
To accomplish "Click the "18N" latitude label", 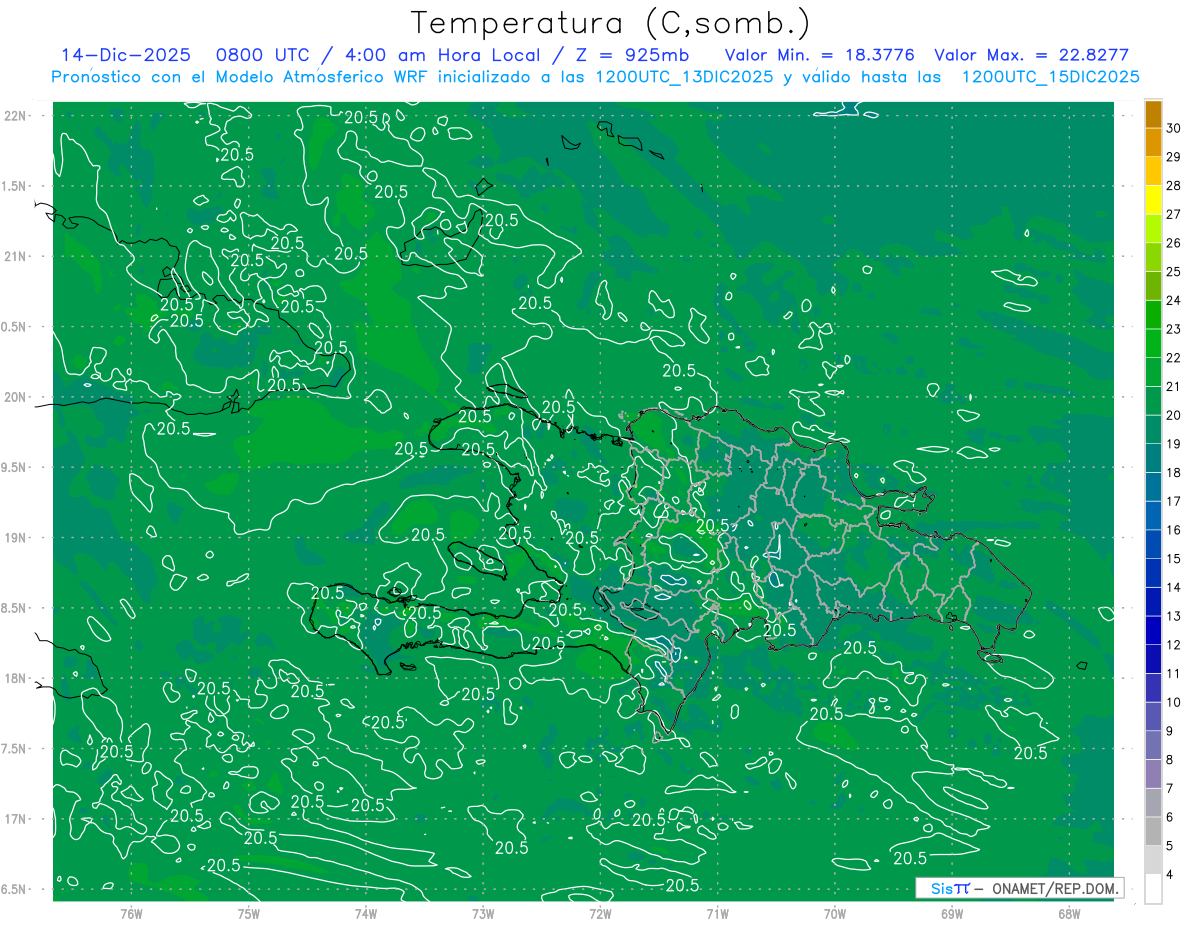I will [15, 679].
